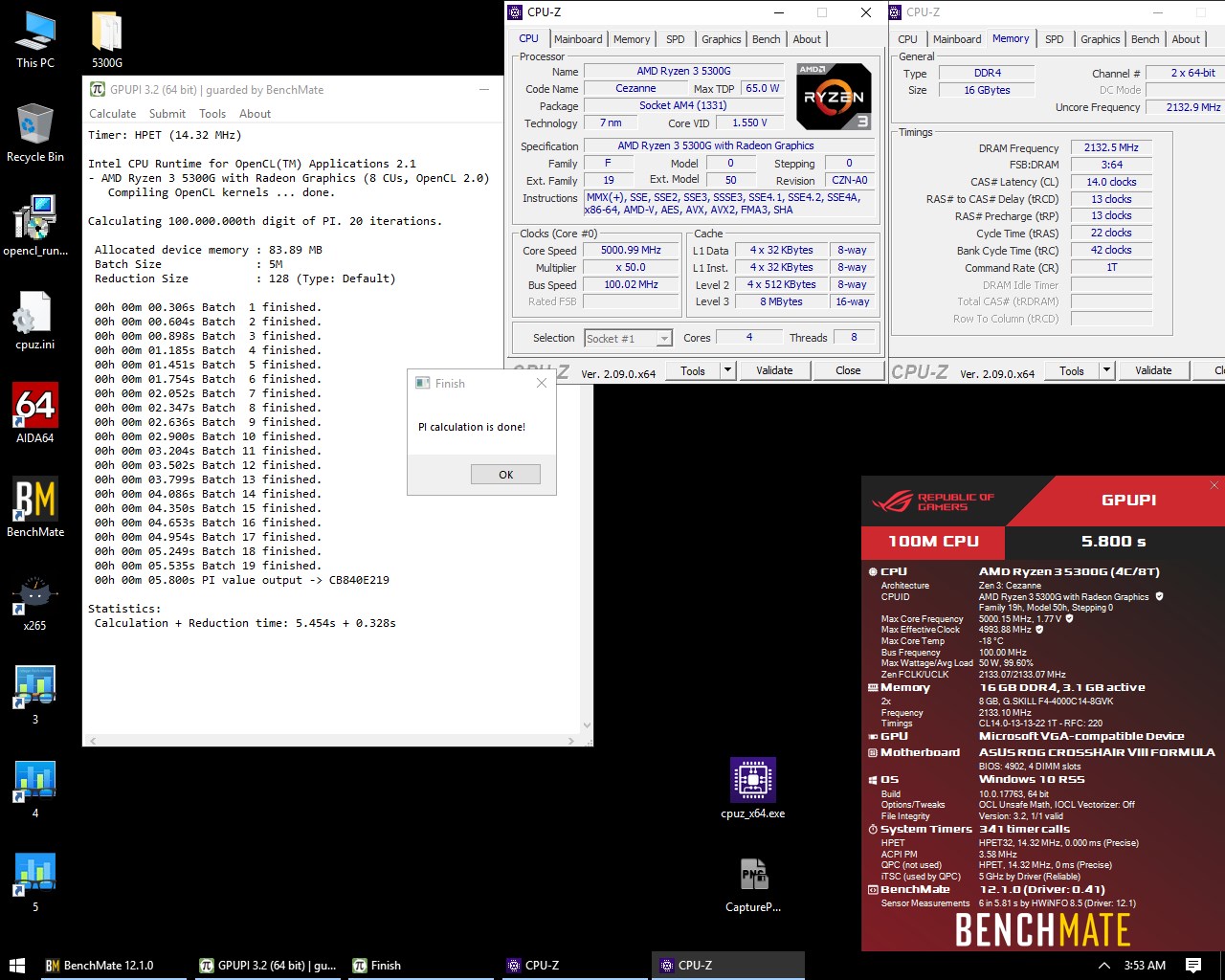The image size is (1225, 980).
Task: Switch to CPU tab in right CPU-Z
Action: coord(907,39)
